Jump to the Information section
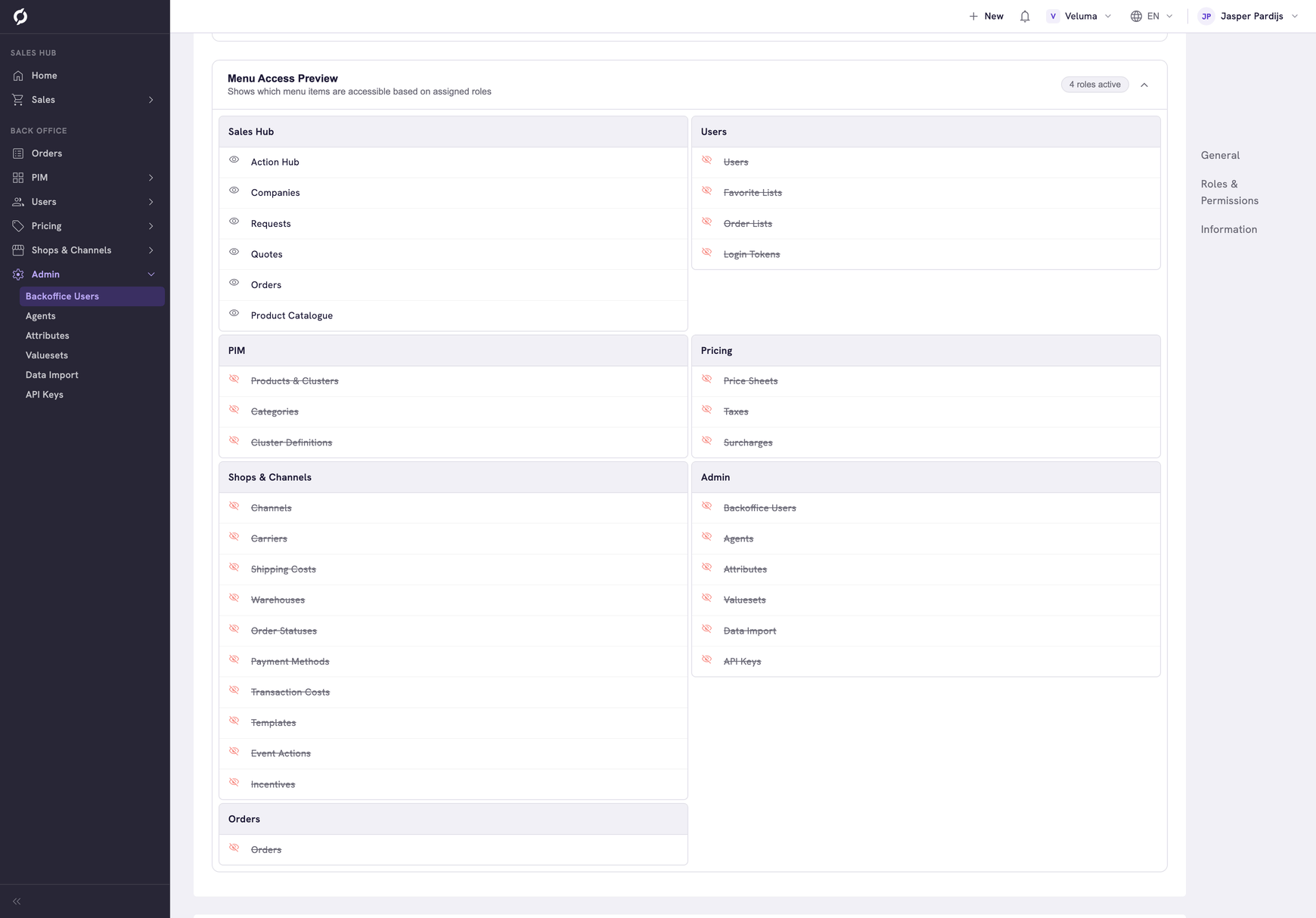 (1229, 229)
